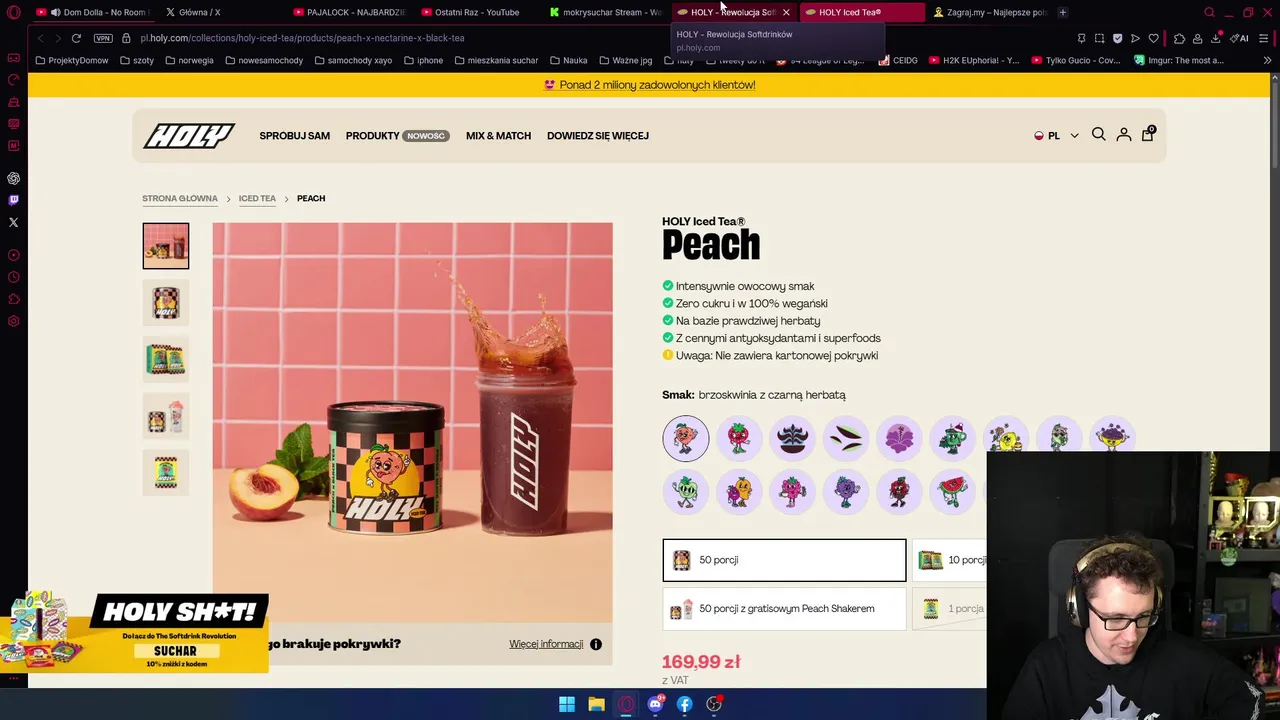Open Opera GX from the taskbar
The width and height of the screenshot is (1280, 720).
coord(626,704)
